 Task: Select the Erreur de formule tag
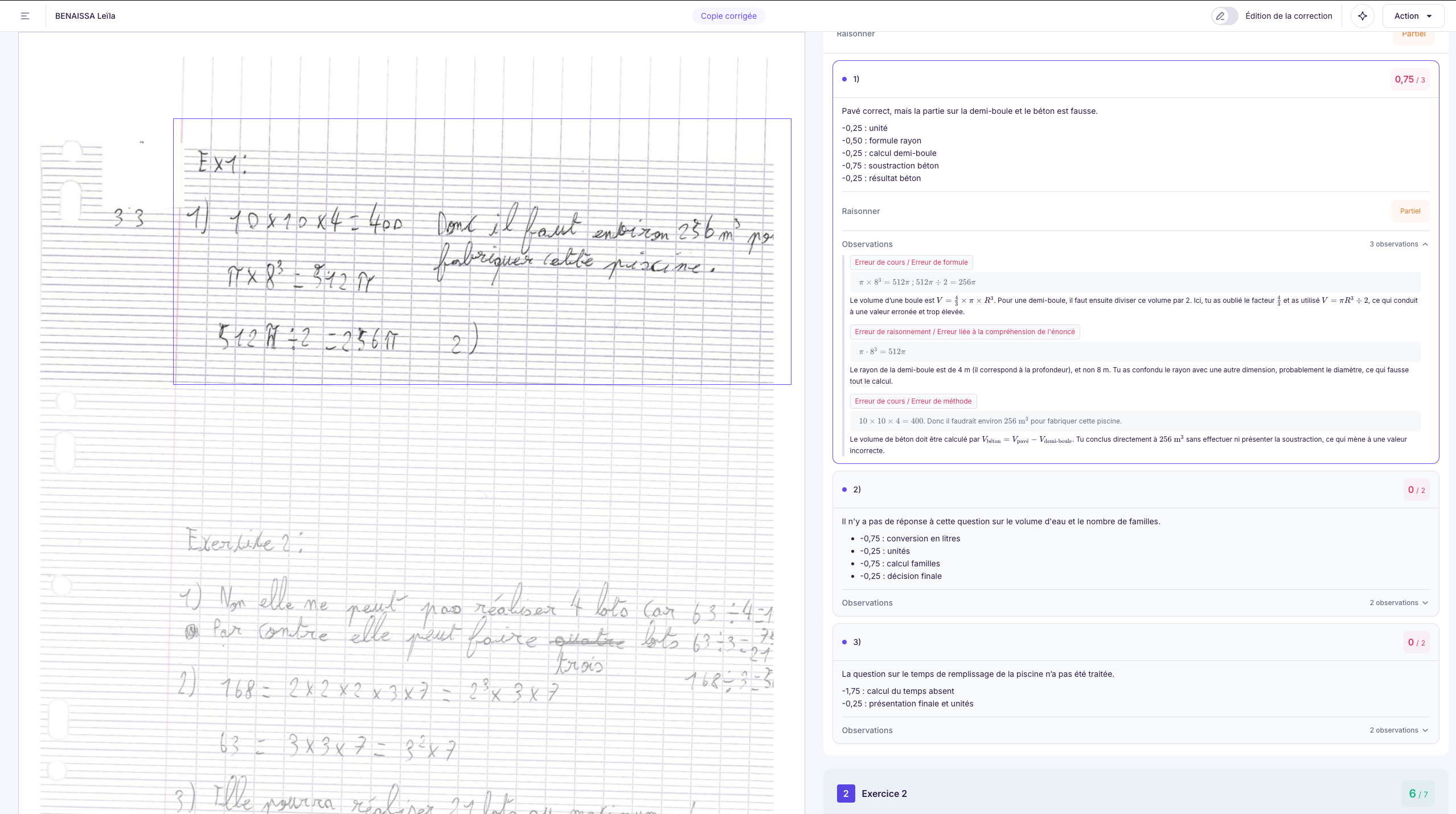pyautogui.click(x=911, y=262)
